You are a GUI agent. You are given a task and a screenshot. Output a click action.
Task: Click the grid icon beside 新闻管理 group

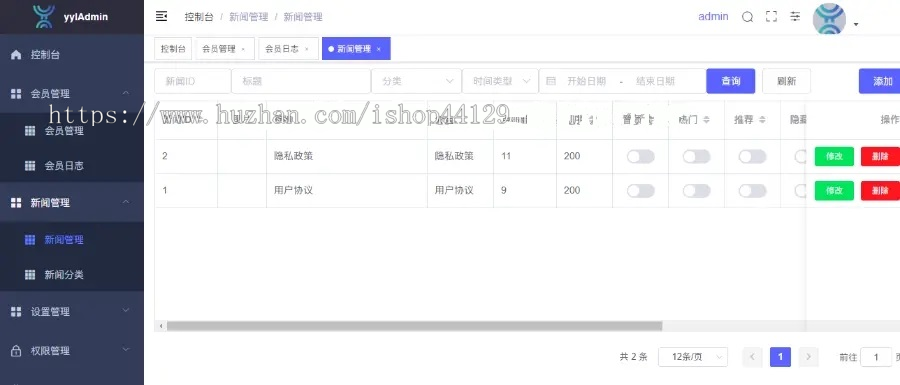tap(16, 203)
